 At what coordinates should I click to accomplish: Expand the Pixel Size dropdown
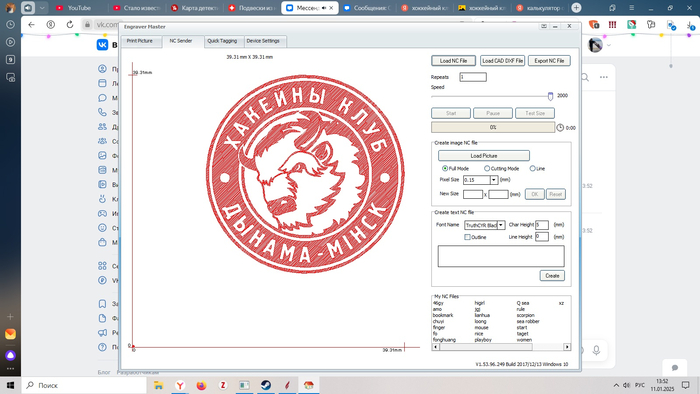tap(494, 180)
